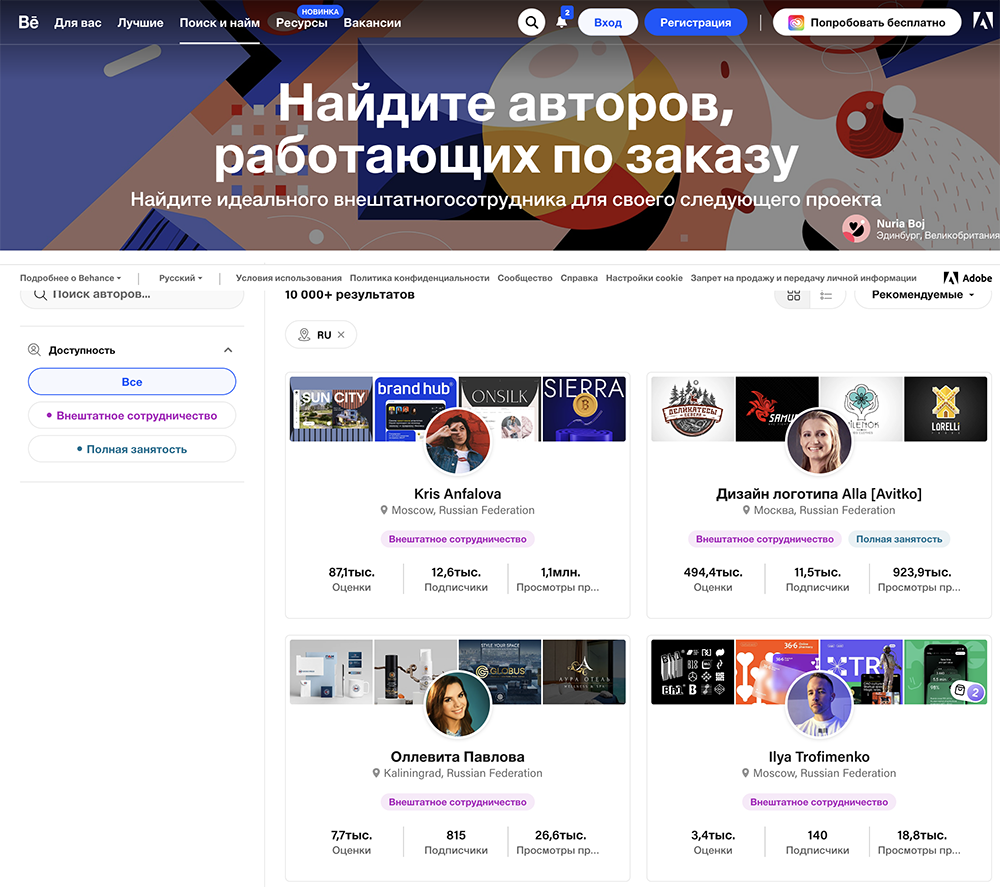Remove the RU location filter
The width and height of the screenshot is (1000, 887).
[341, 335]
